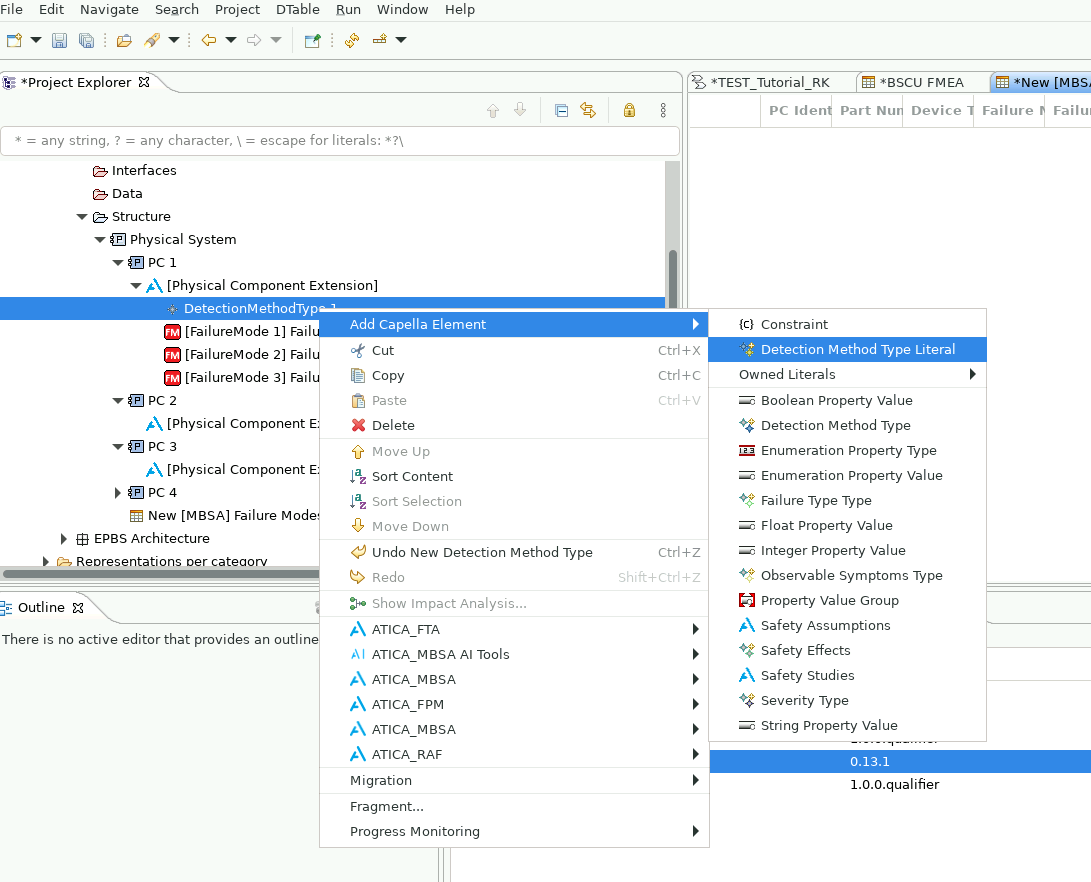
Task: Click the Constraint {c} icon in submenu
Action: click(x=747, y=324)
